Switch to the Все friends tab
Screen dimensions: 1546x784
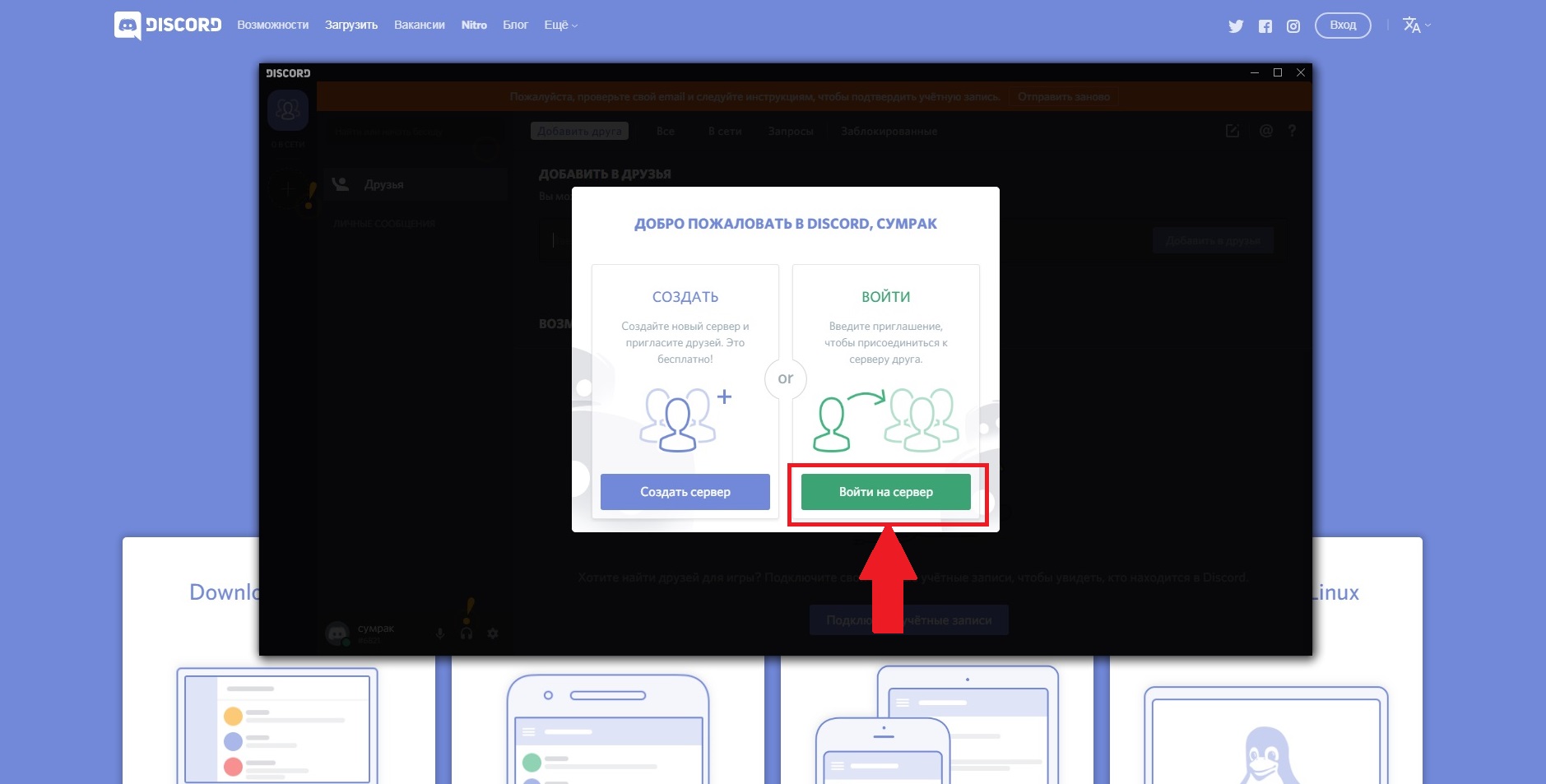tap(666, 131)
